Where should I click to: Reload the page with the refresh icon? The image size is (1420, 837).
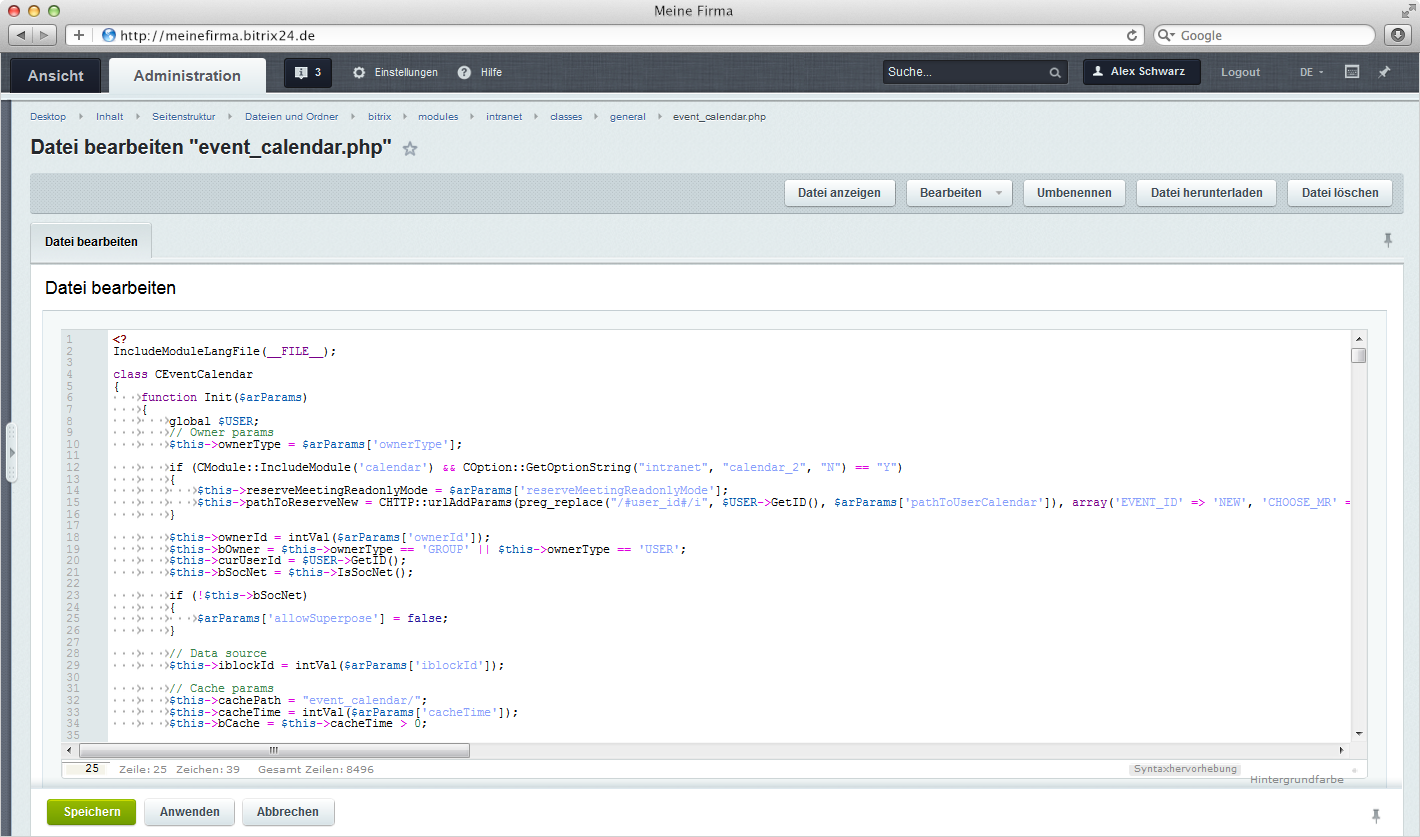(x=1132, y=35)
